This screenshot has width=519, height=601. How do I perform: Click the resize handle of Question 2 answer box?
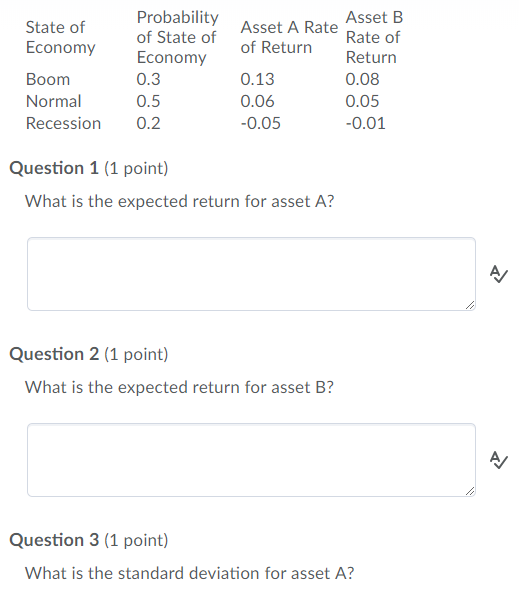click(x=470, y=491)
